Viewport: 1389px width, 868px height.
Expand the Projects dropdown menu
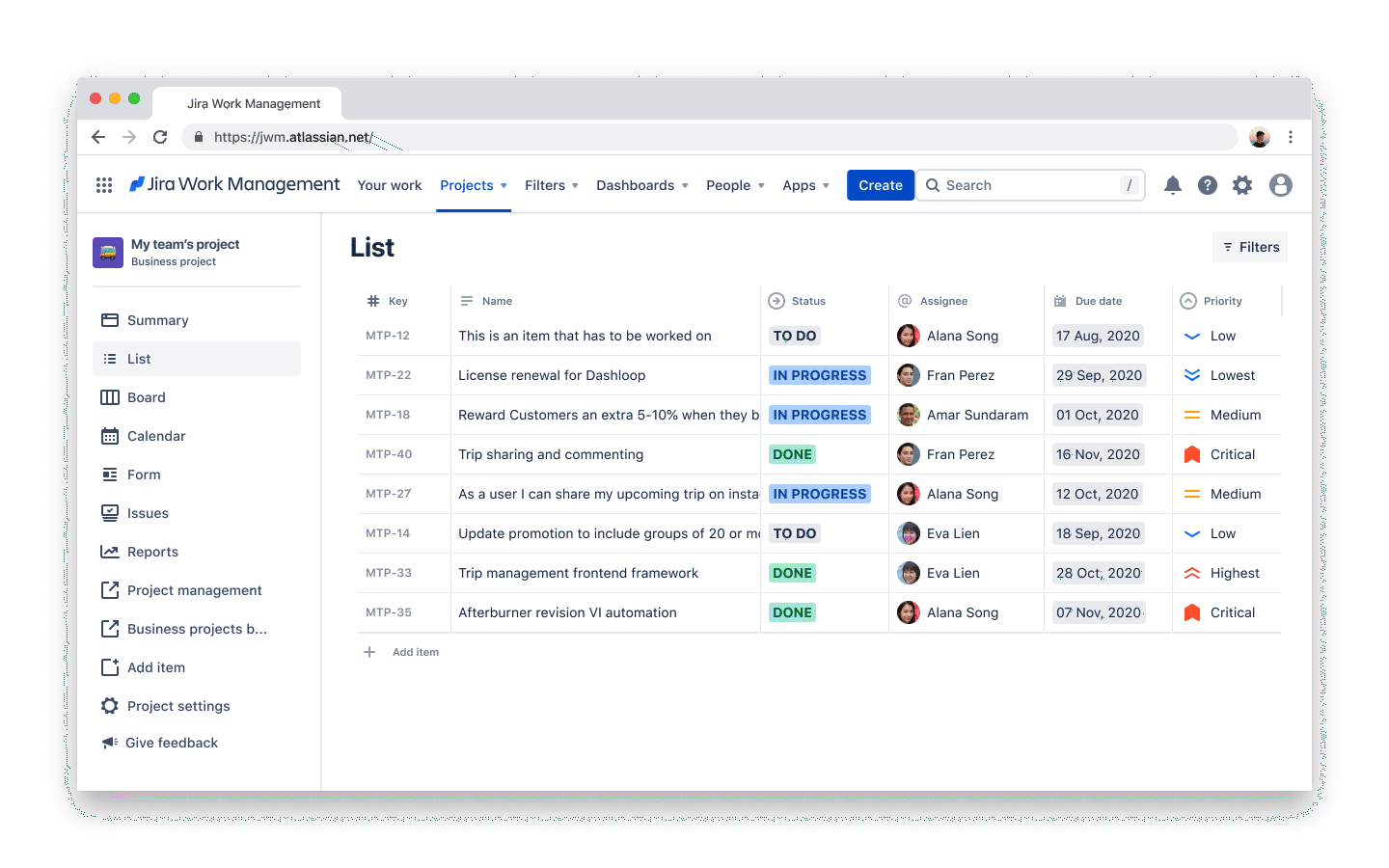(474, 185)
